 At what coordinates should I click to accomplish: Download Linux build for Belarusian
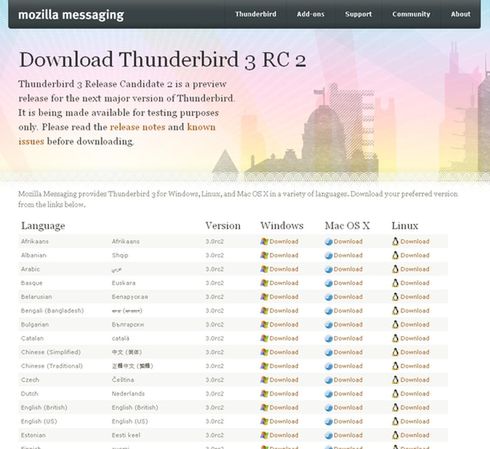tap(415, 297)
